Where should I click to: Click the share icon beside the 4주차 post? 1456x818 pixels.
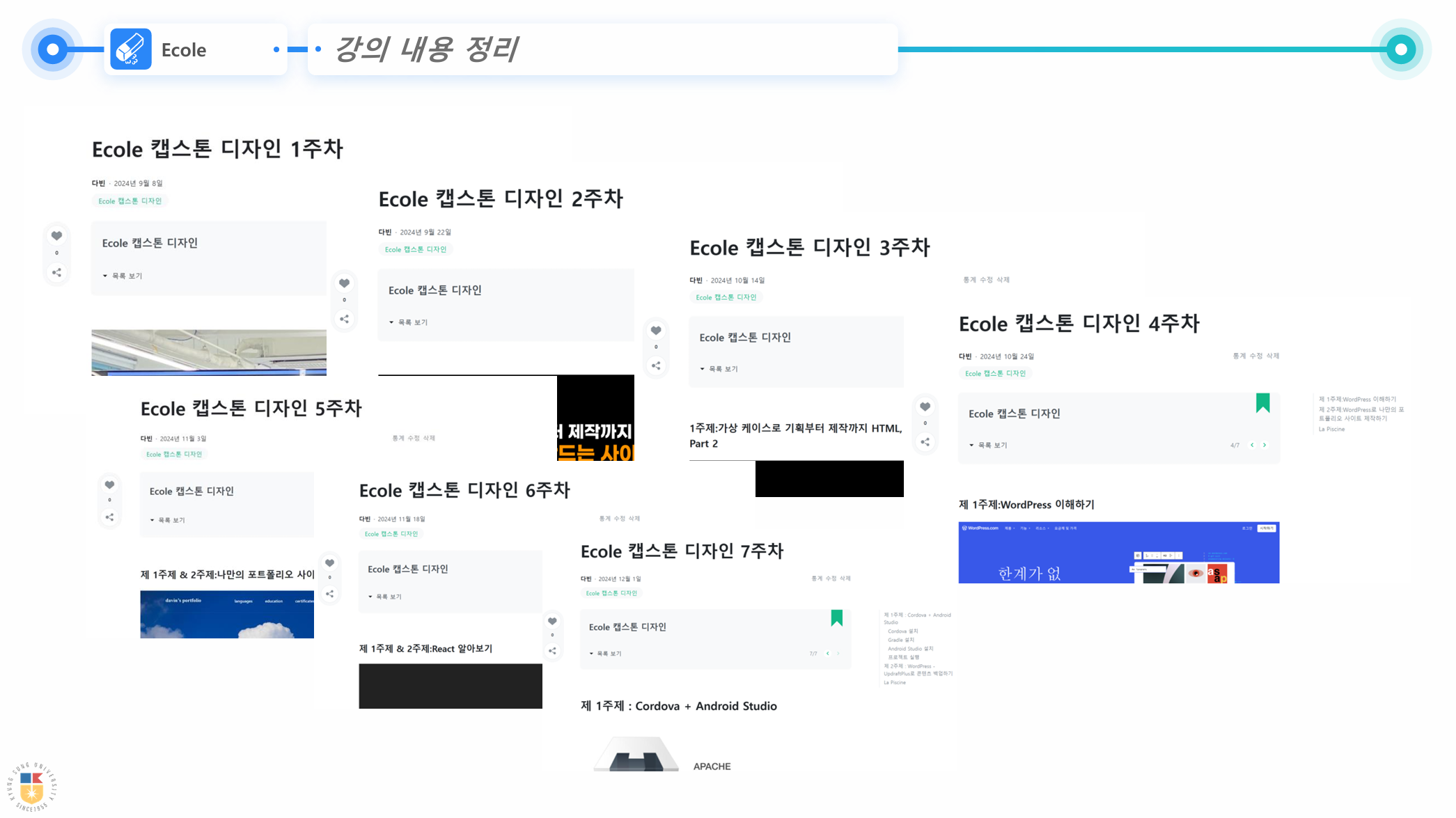point(925,442)
